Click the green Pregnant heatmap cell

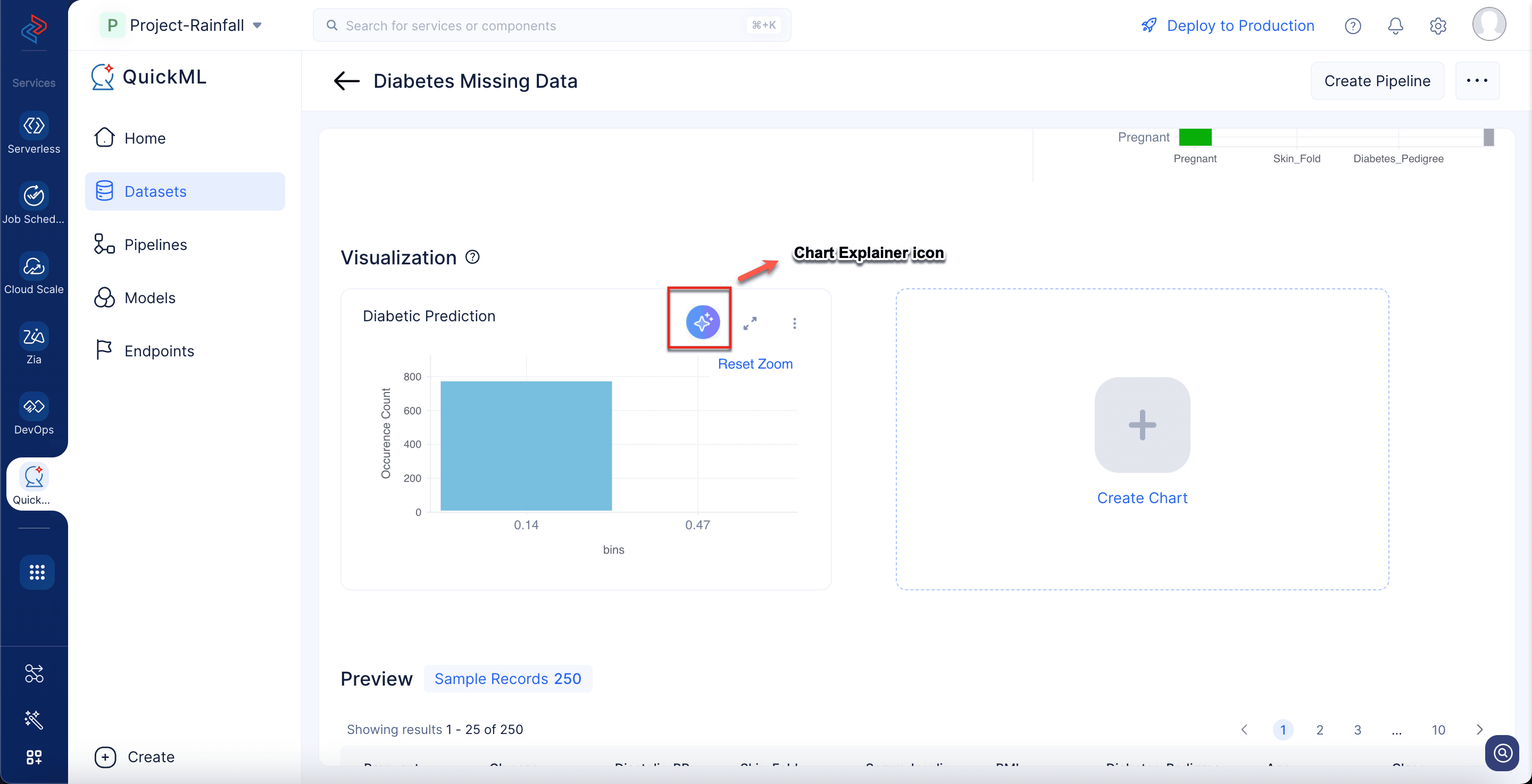coord(1195,137)
